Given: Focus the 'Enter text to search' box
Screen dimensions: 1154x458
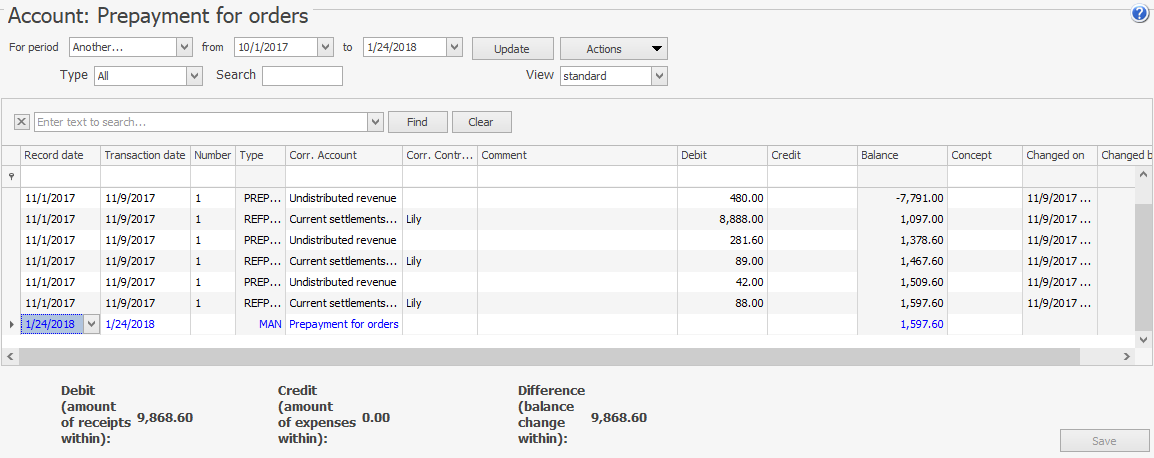Looking at the screenshot, I should point(200,122).
